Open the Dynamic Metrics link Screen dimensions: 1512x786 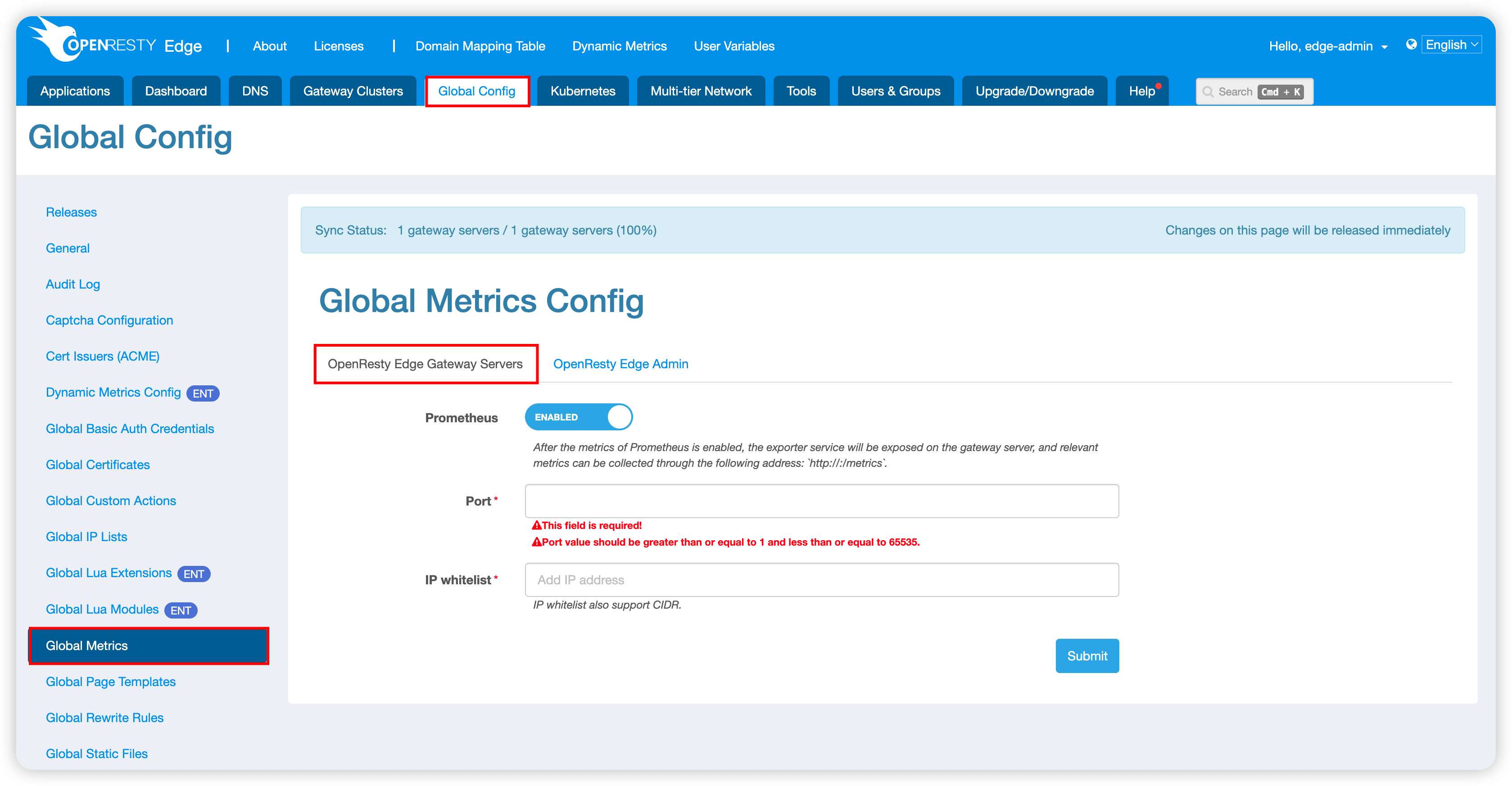click(x=619, y=46)
